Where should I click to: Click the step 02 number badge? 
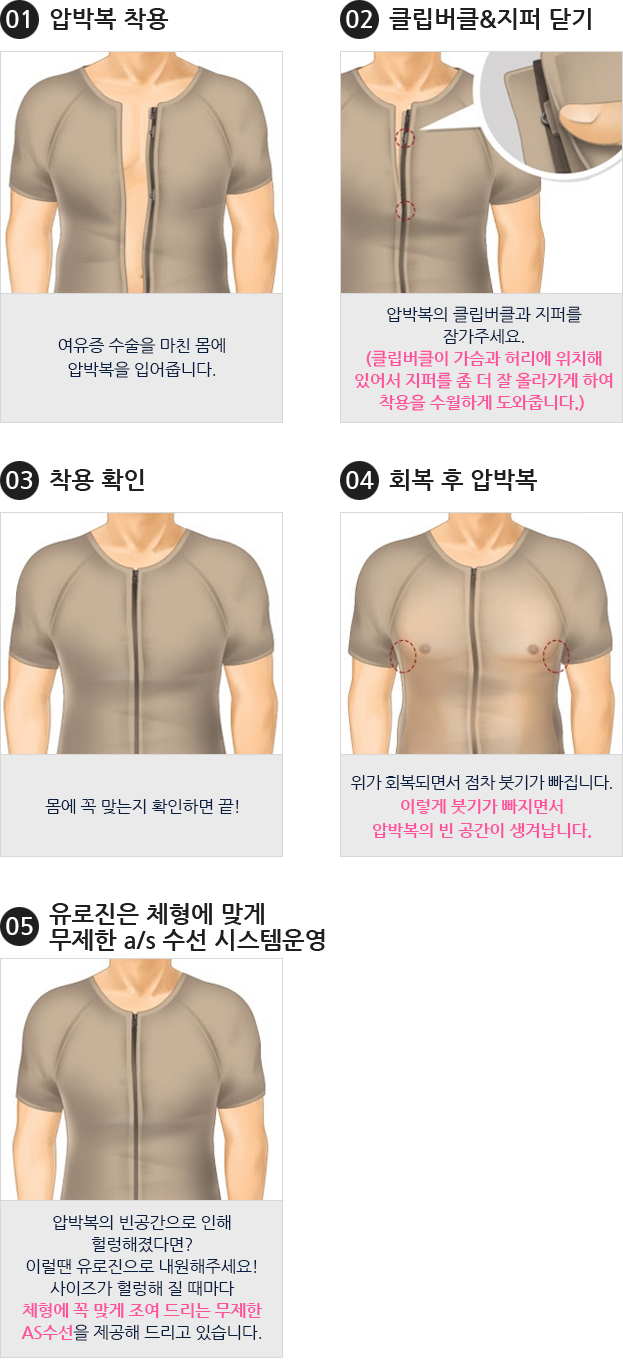click(359, 20)
